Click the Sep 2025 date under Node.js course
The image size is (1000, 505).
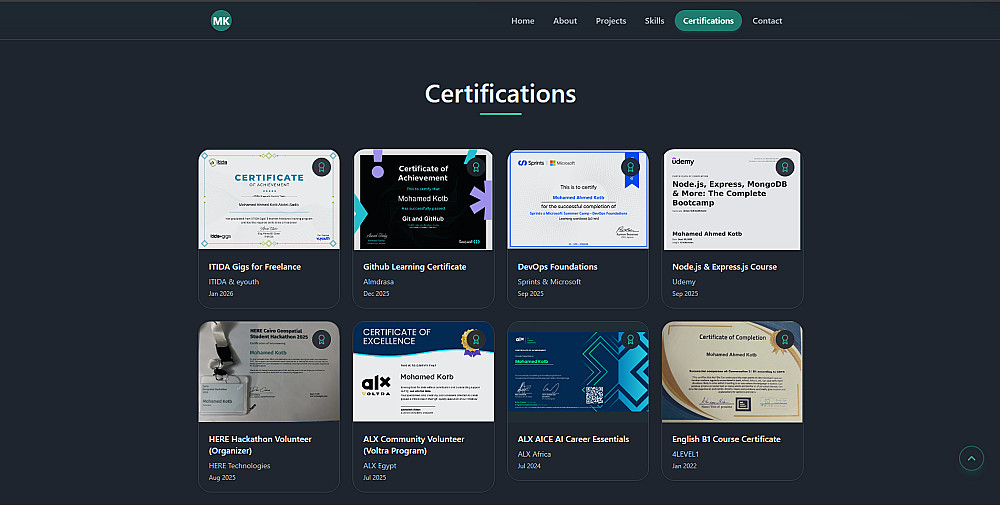coord(685,293)
